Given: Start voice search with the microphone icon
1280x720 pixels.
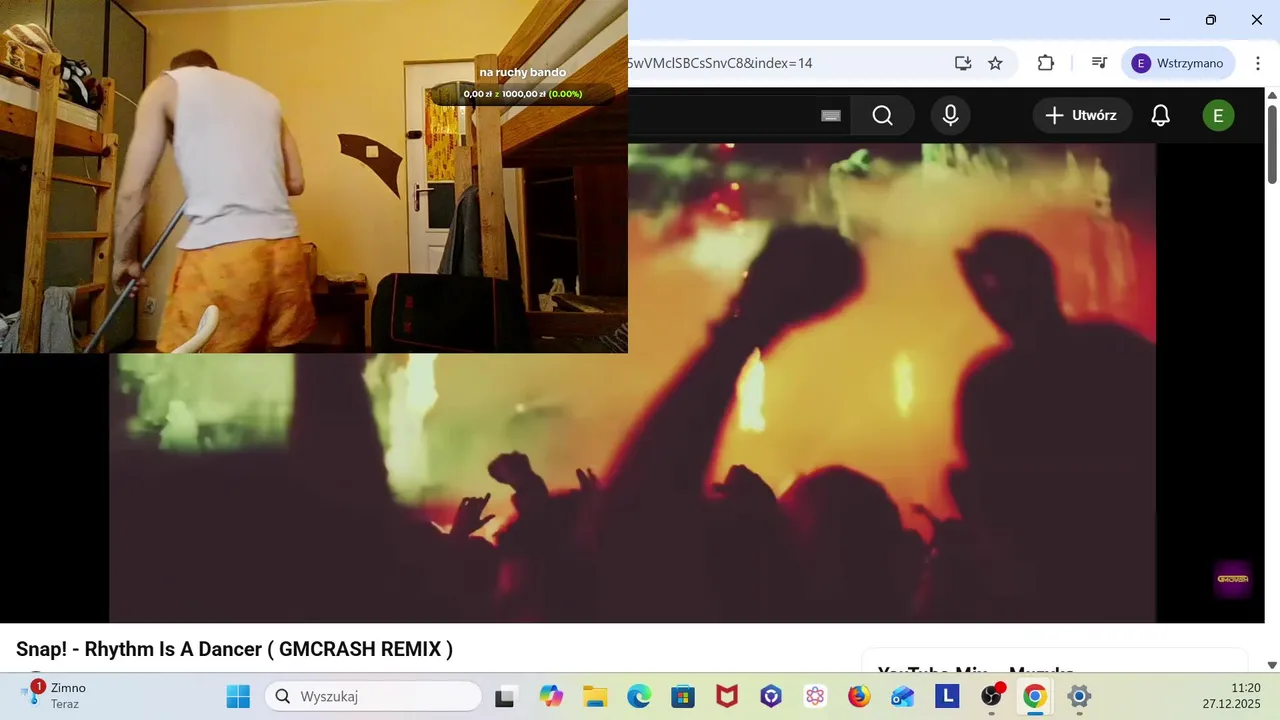Looking at the screenshot, I should pos(950,115).
